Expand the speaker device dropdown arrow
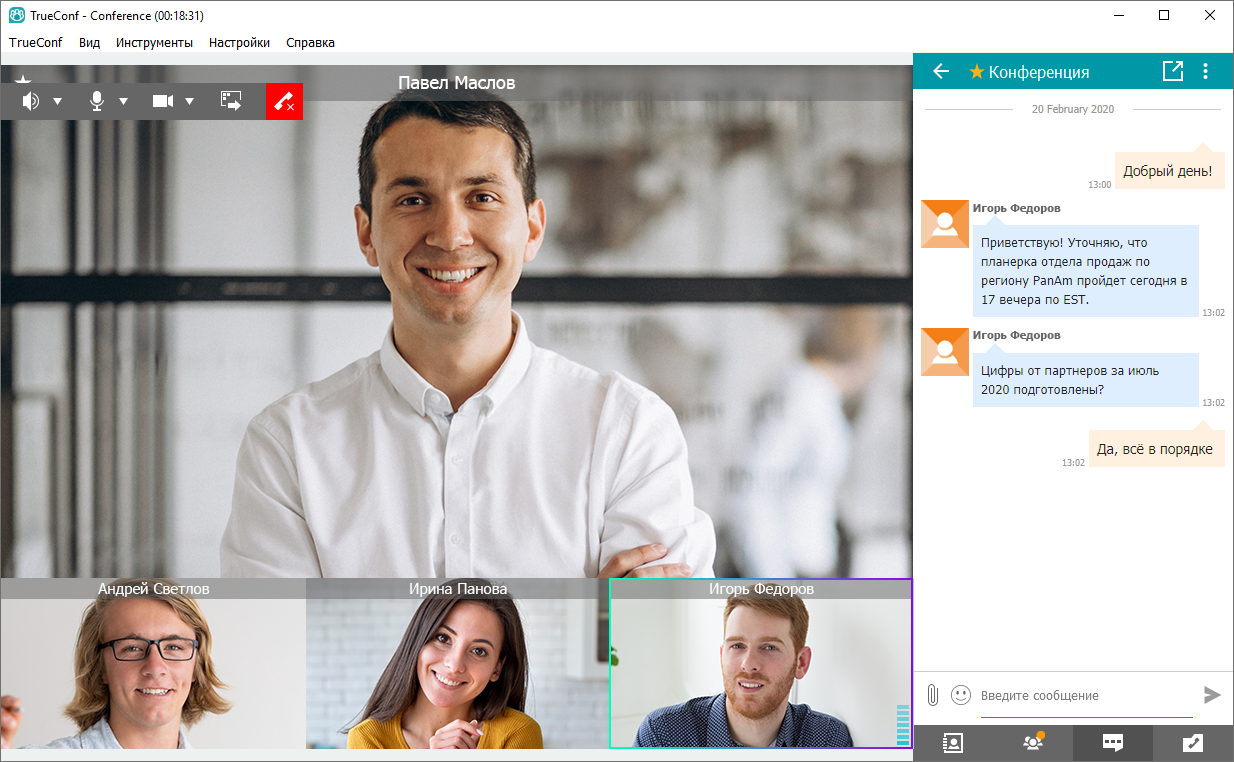This screenshot has width=1234, height=762. point(58,101)
